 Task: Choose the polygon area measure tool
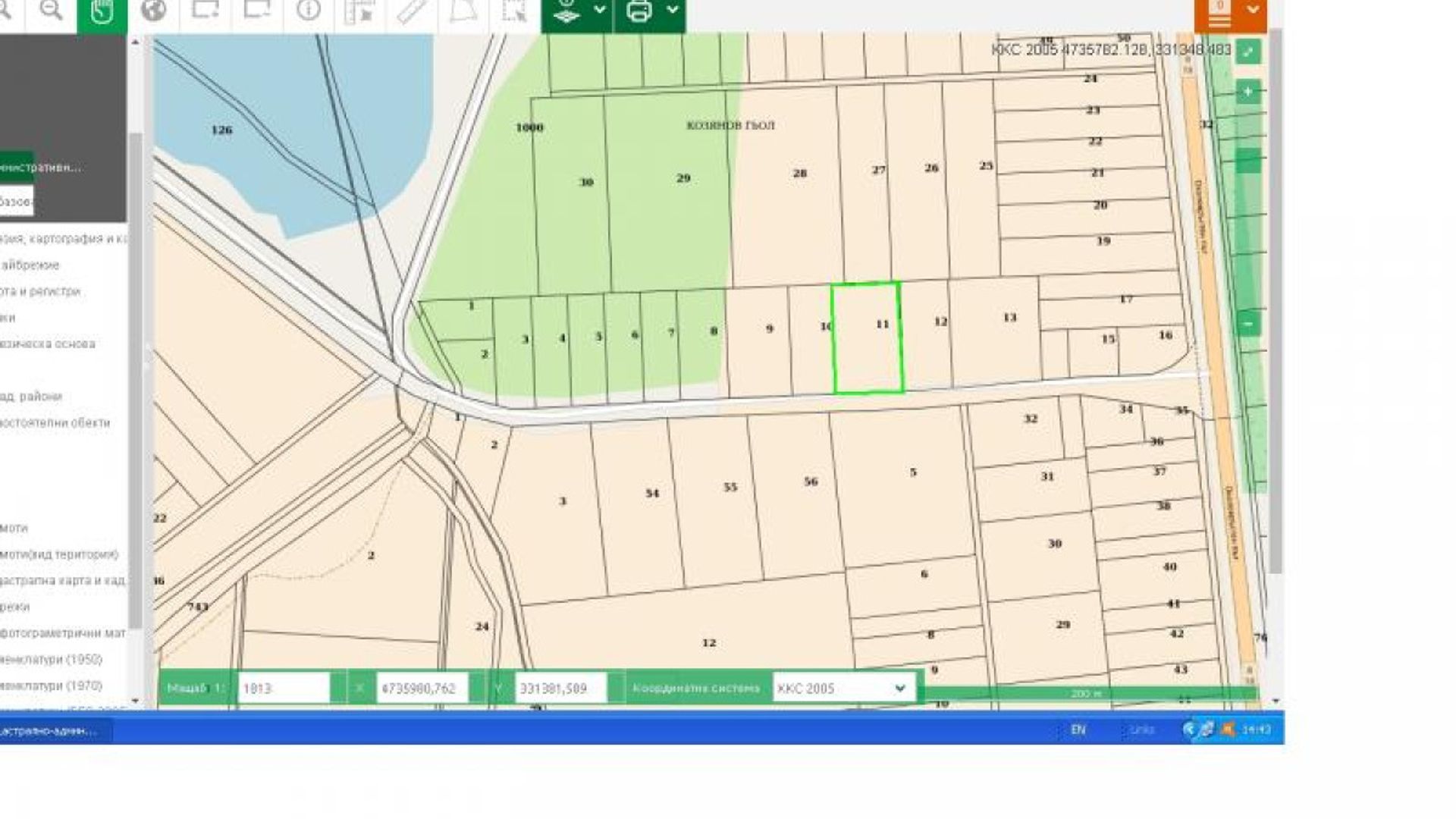[463, 11]
